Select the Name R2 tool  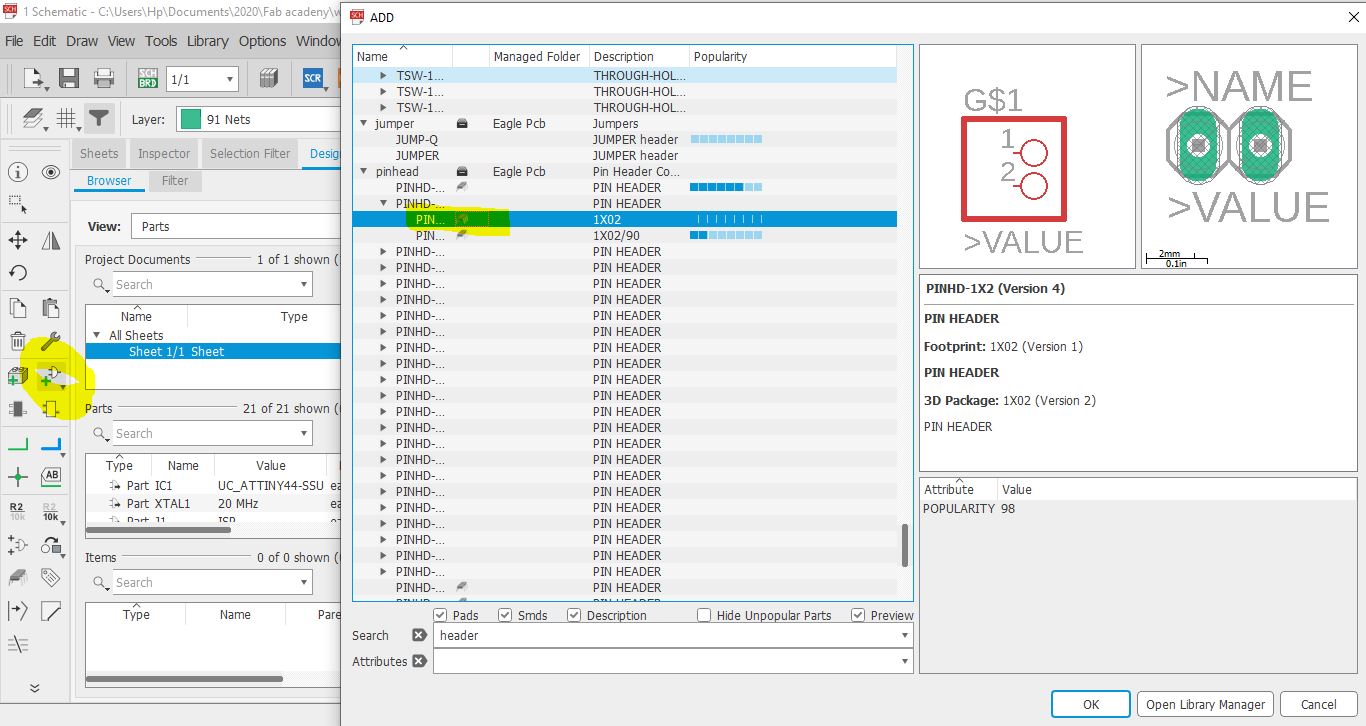[18, 512]
